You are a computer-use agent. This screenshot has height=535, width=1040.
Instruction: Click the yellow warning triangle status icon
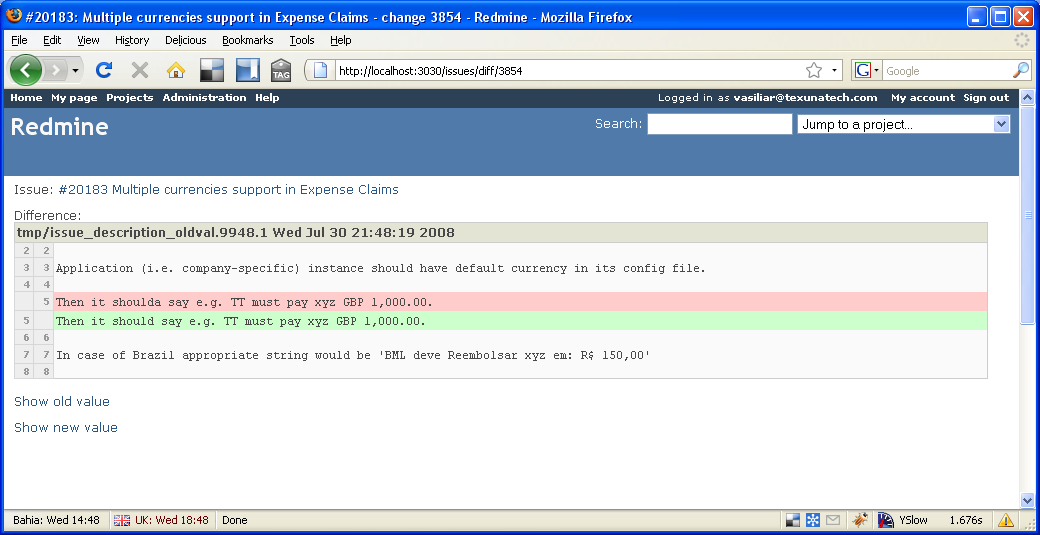click(x=1006, y=520)
